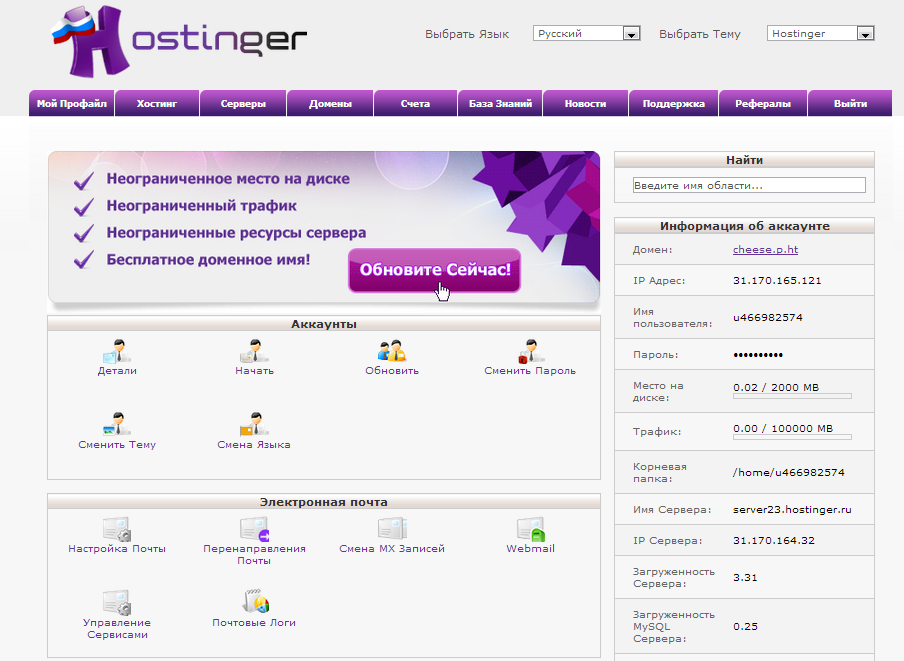Click the MySQL load value 0.25
The height and width of the screenshot is (661, 904).
pos(745,626)
